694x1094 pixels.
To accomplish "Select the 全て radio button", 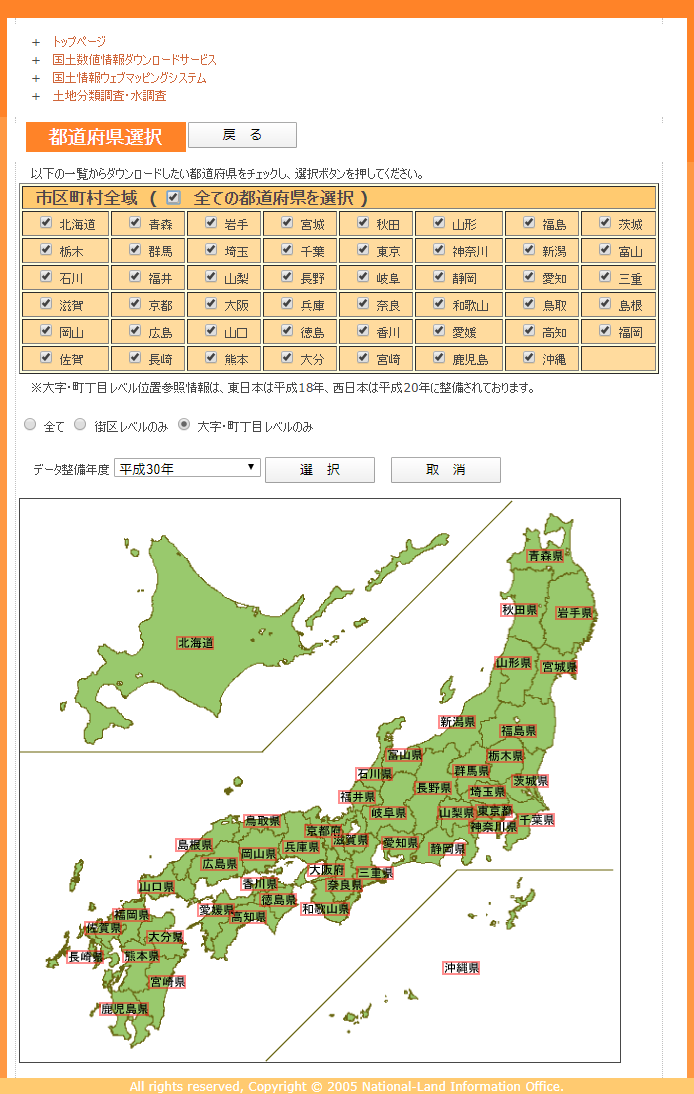I will point(30,425).
